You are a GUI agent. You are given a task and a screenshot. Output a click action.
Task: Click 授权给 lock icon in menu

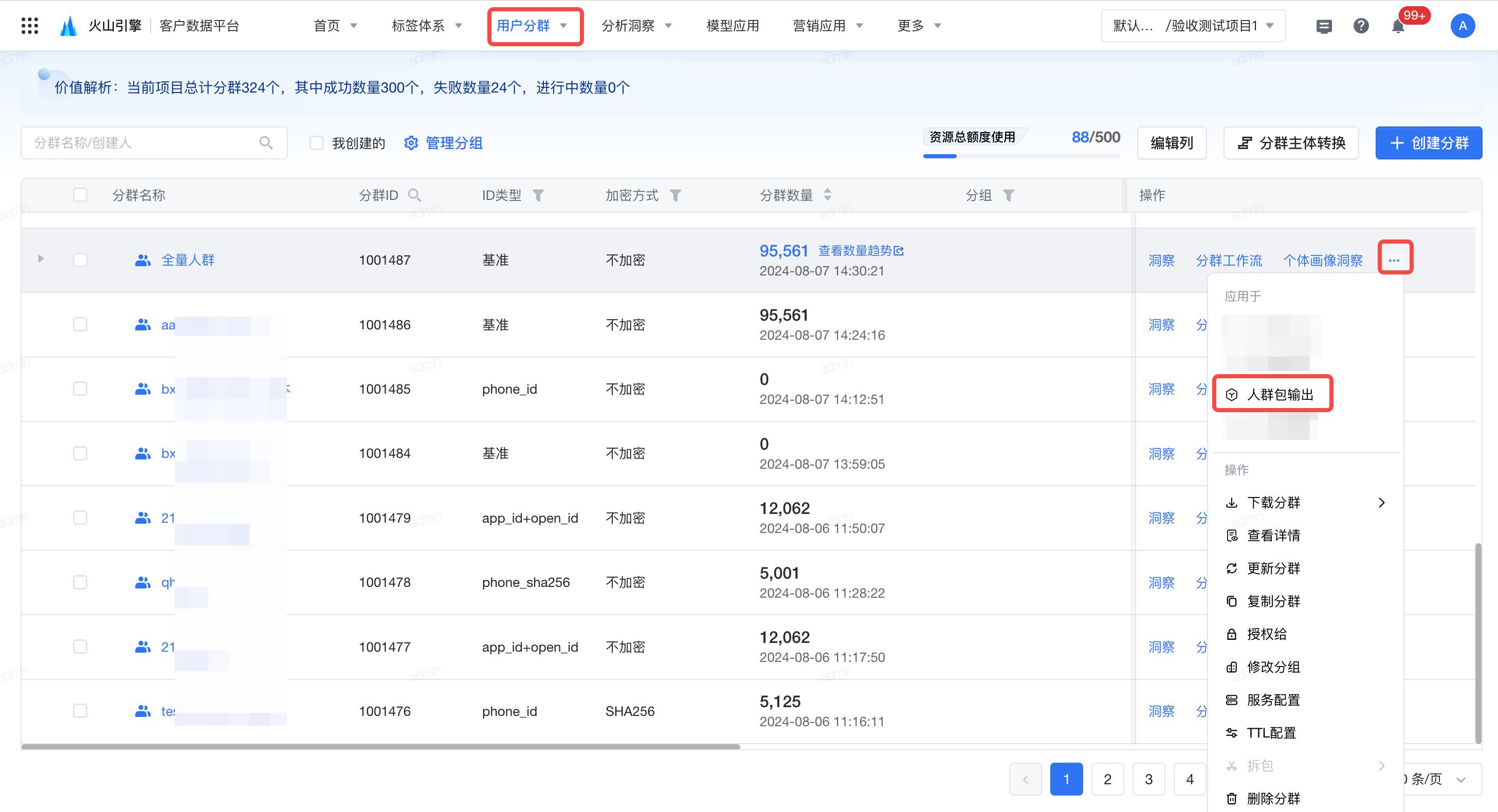(x=1231, y=634)
